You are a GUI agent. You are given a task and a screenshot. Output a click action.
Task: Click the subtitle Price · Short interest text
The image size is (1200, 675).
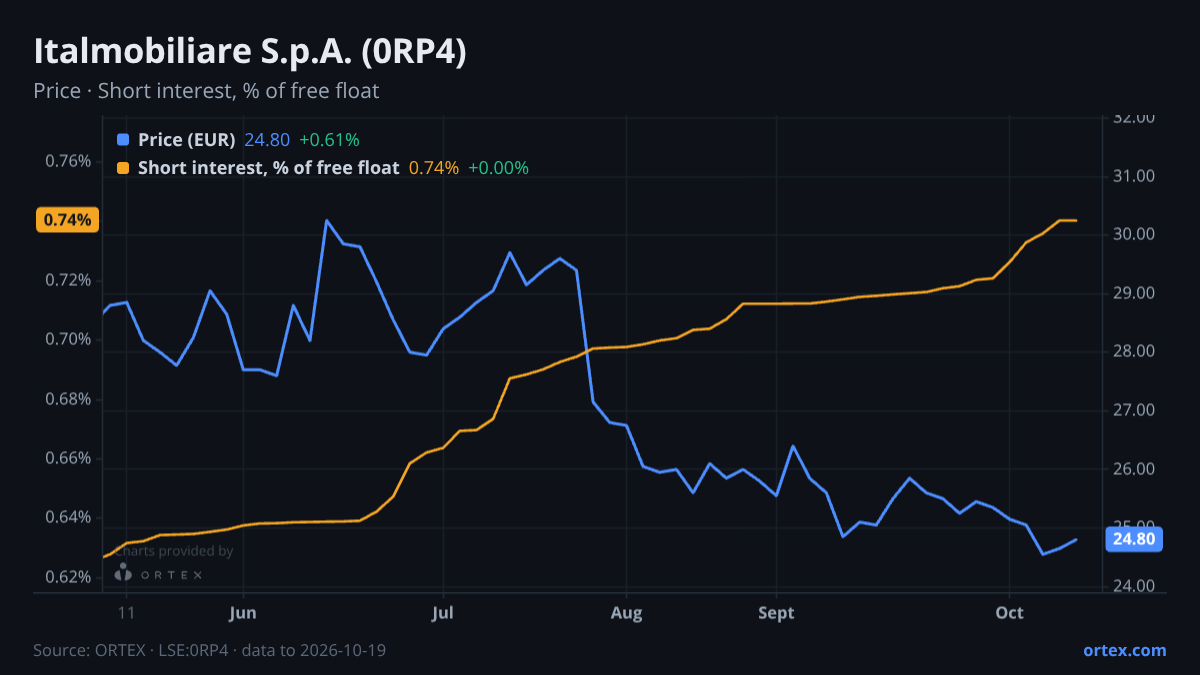click(206, 91)
